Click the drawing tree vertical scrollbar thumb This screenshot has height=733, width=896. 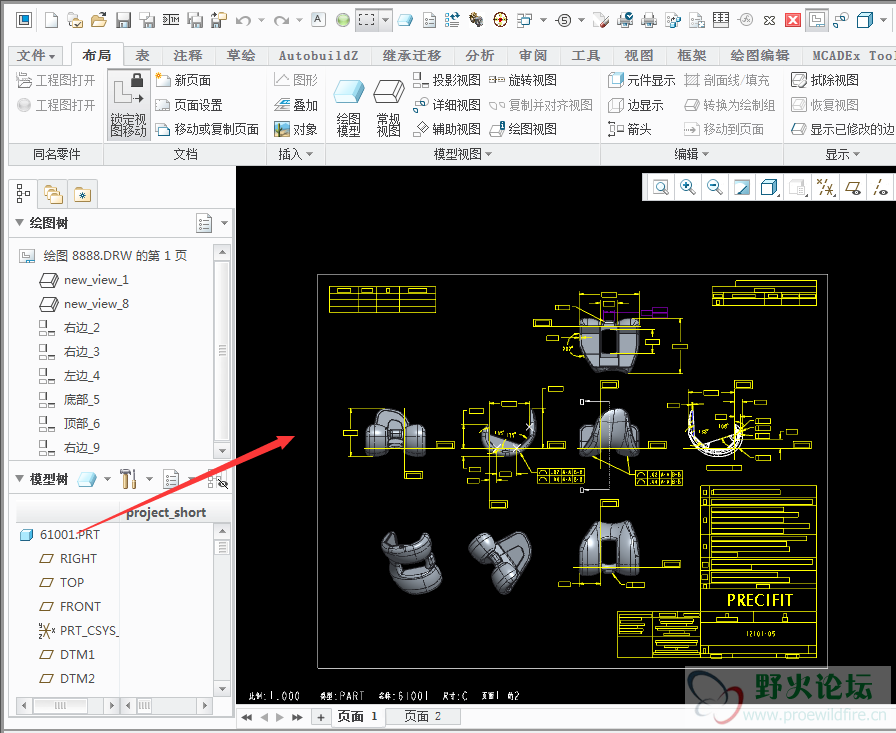tap(222, 350)
